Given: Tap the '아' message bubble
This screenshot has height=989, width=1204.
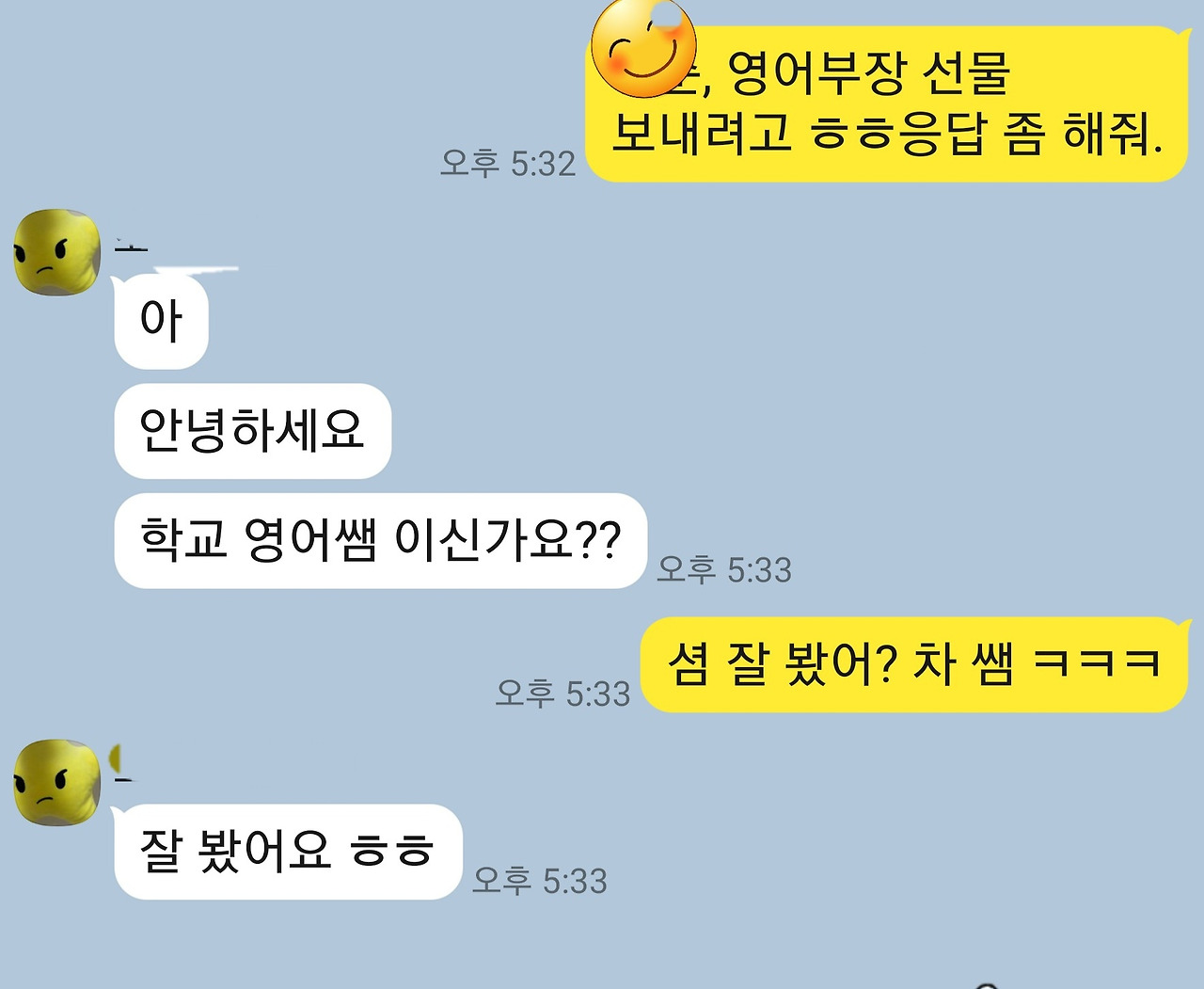Looking at the screenshot, I should 161,321.
